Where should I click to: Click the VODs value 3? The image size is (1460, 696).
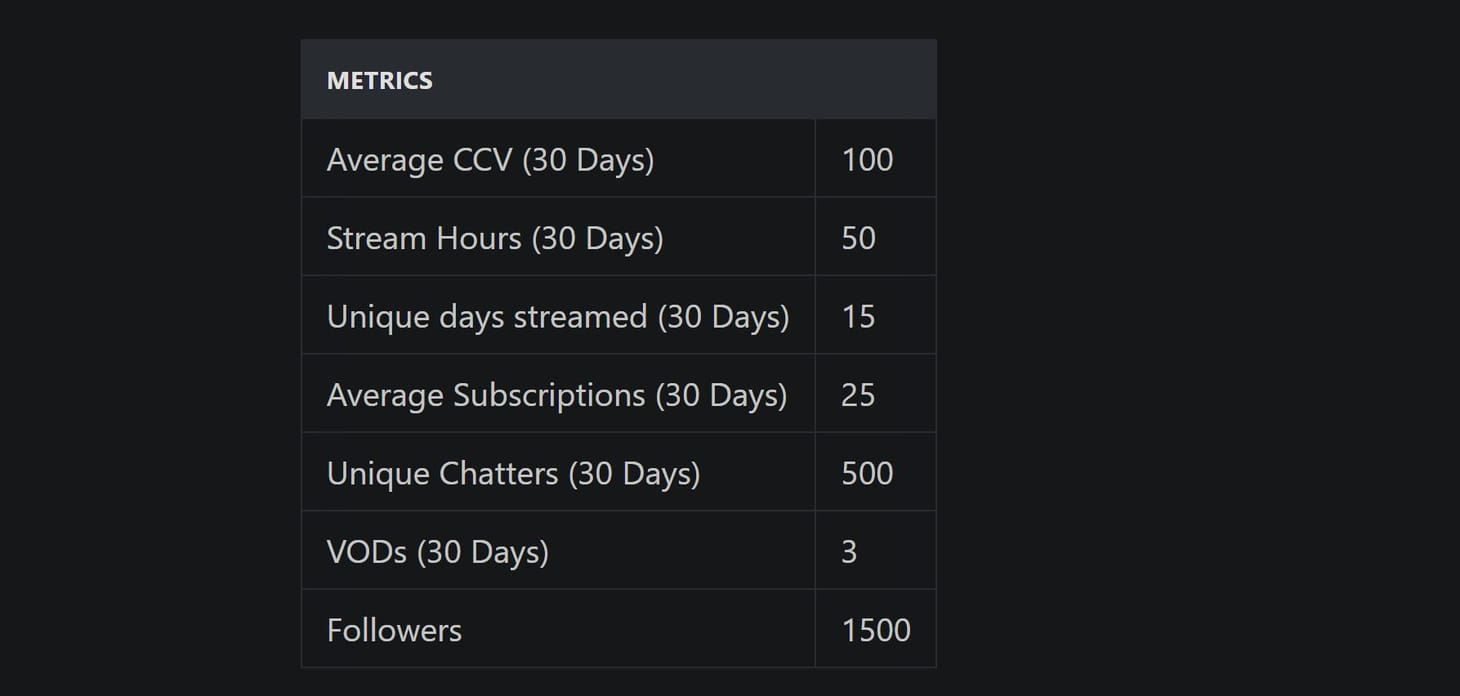tap(849, 552)
